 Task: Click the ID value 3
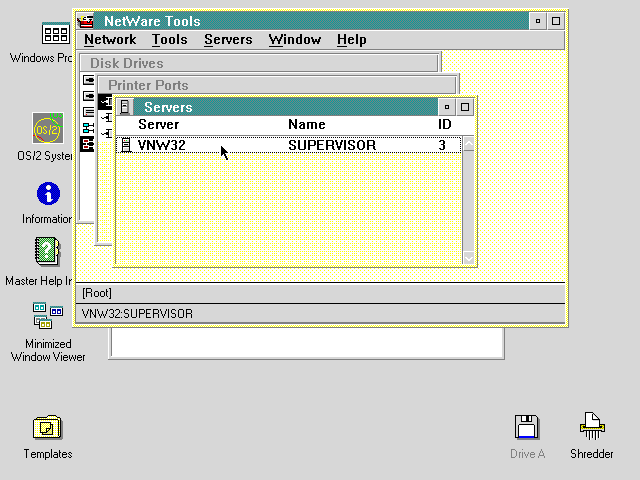coord(442,145)
